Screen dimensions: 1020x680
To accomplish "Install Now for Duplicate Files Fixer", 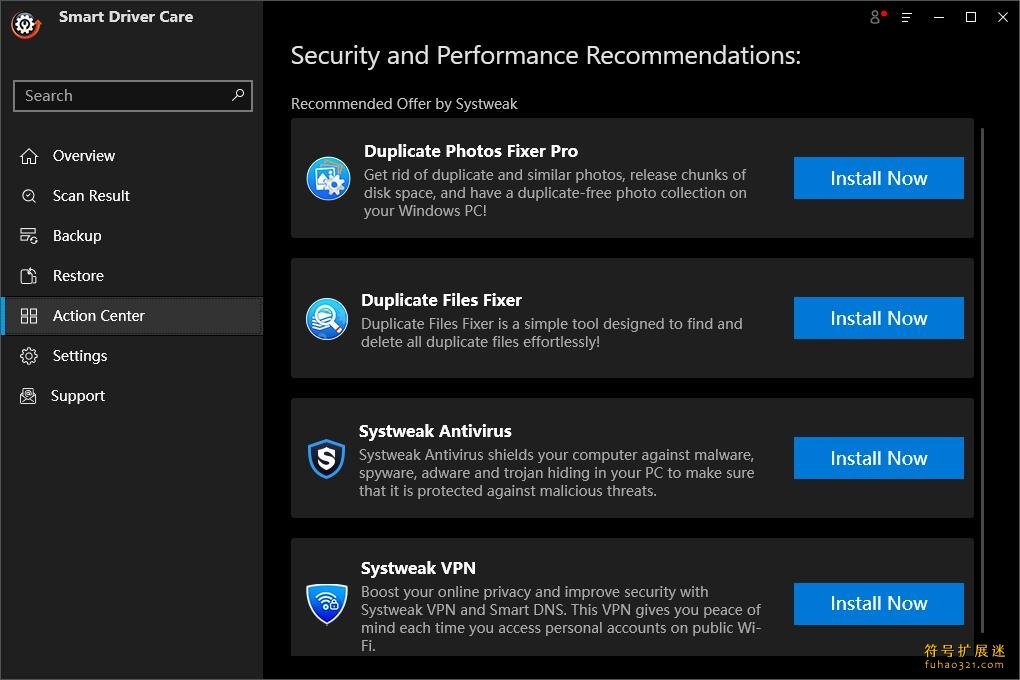I will [x=878, y=318].
